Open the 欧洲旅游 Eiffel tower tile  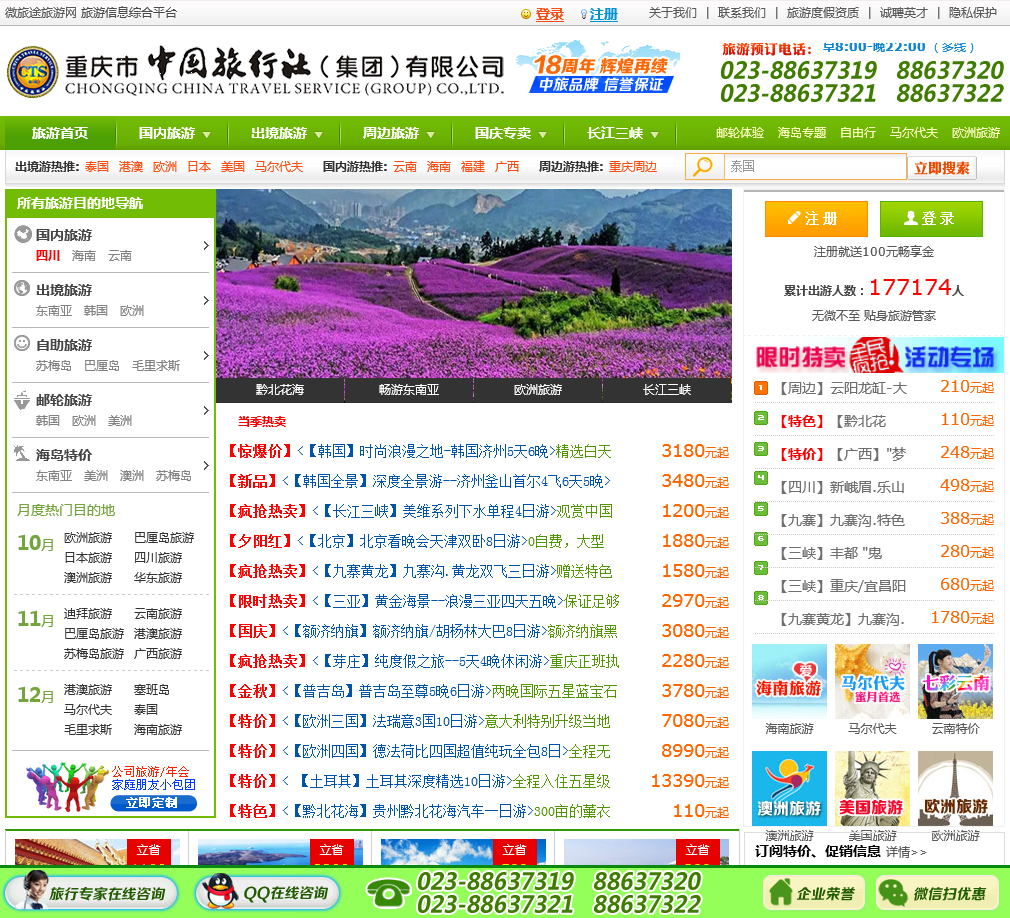[955, 789]
